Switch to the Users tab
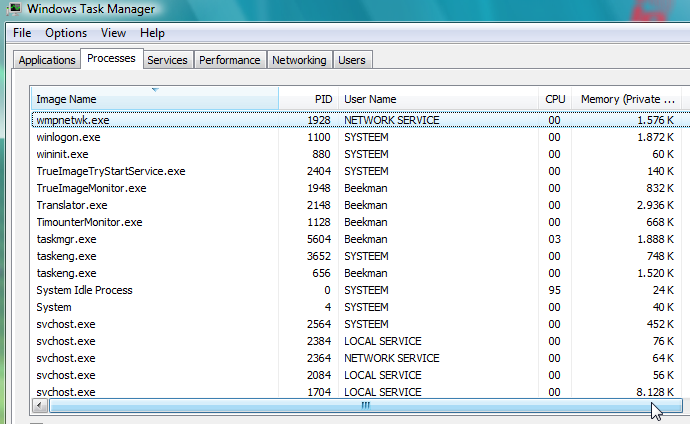This screenshot has width=690, height=424. click(x=352, y=60)
